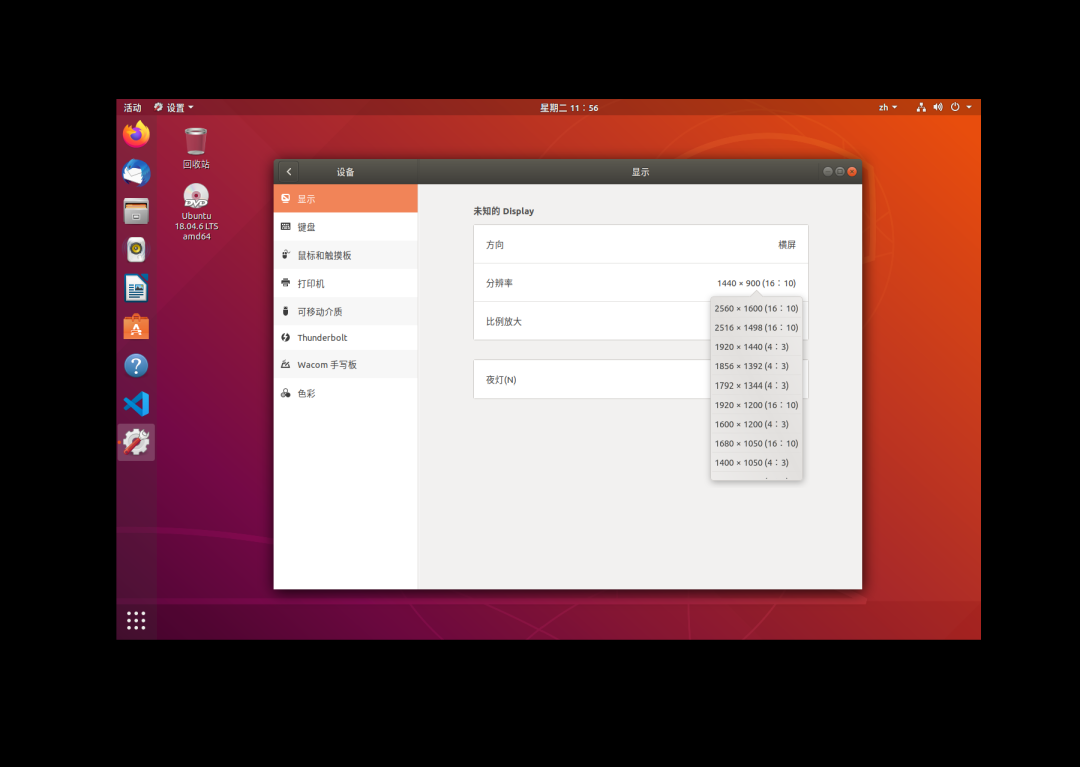The image size is (1080, 767).
Task: Launch Rhythmbox music player icon
Action: 136,249
